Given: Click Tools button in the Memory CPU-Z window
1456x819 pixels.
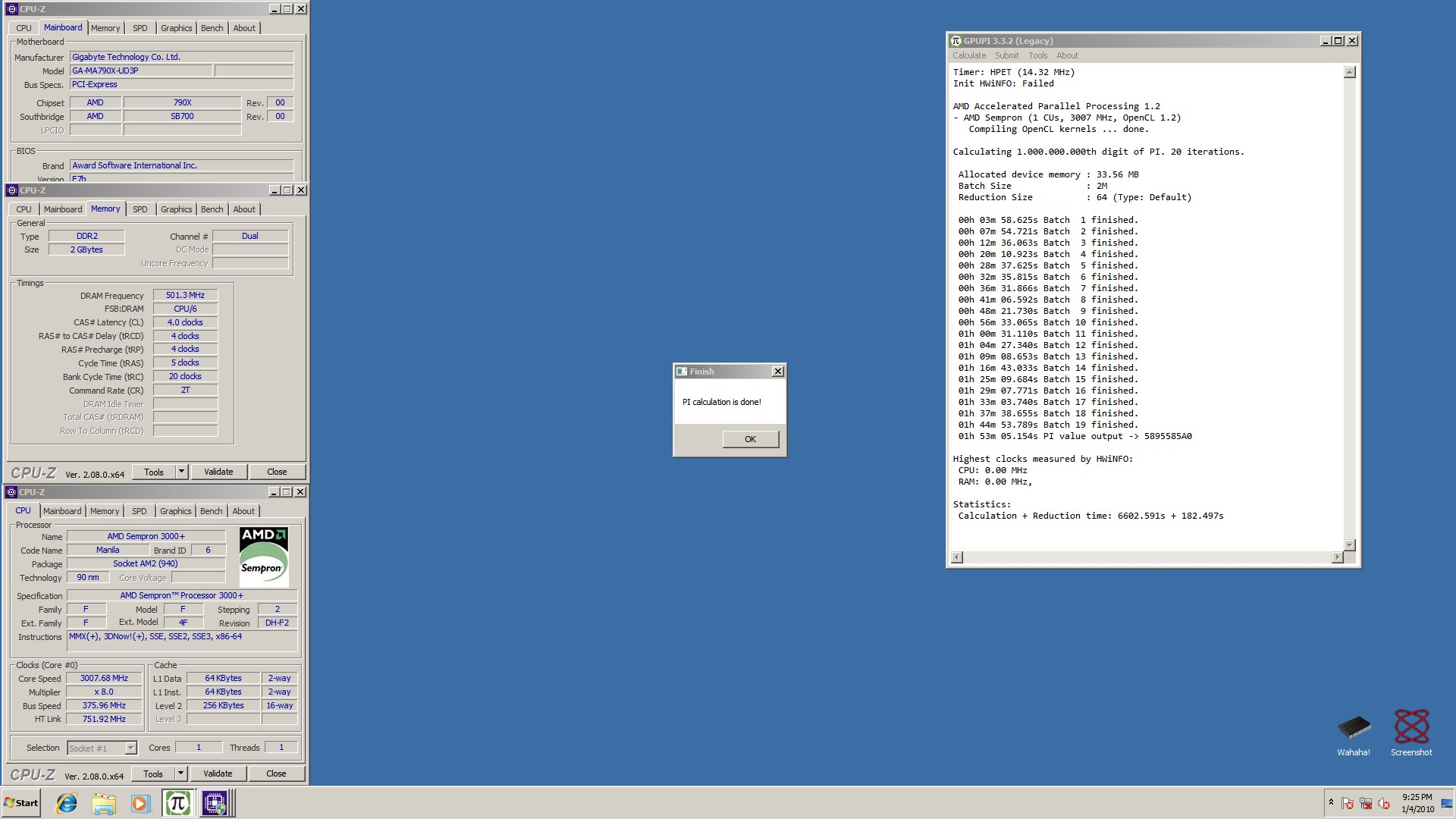Looking at the screenshot, I should click(x=154, y=472).
